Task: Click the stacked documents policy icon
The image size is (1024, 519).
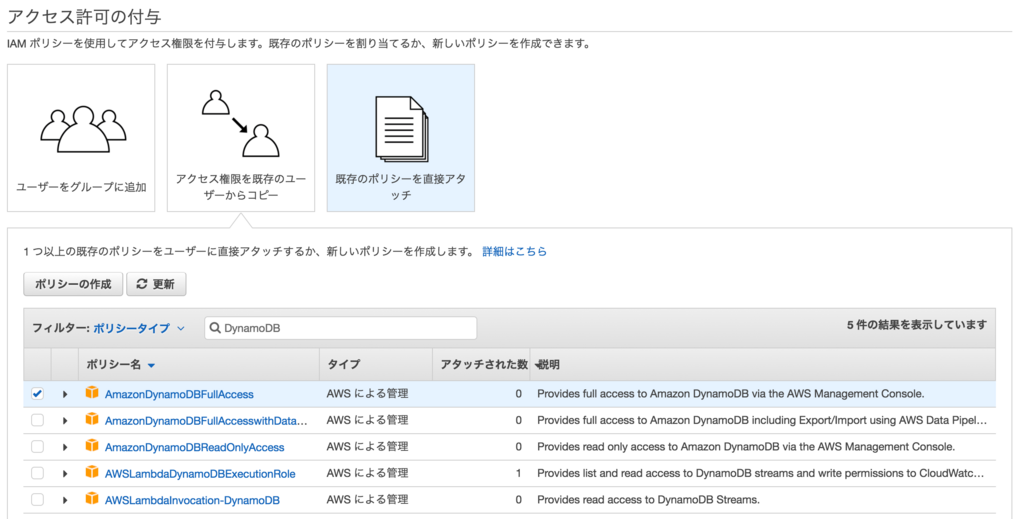Action: [401, 129]
